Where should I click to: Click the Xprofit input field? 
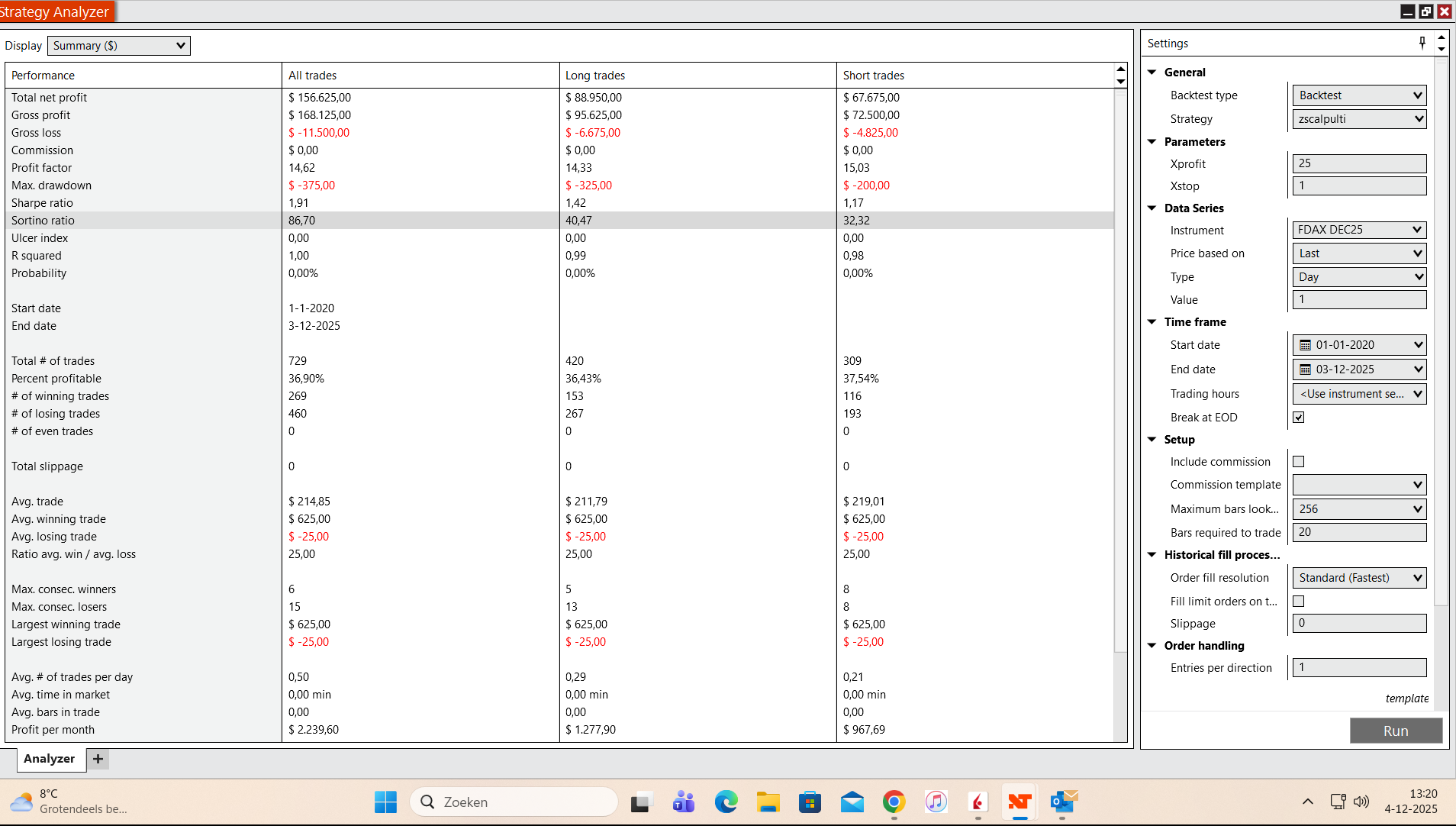coord(1359,163)
